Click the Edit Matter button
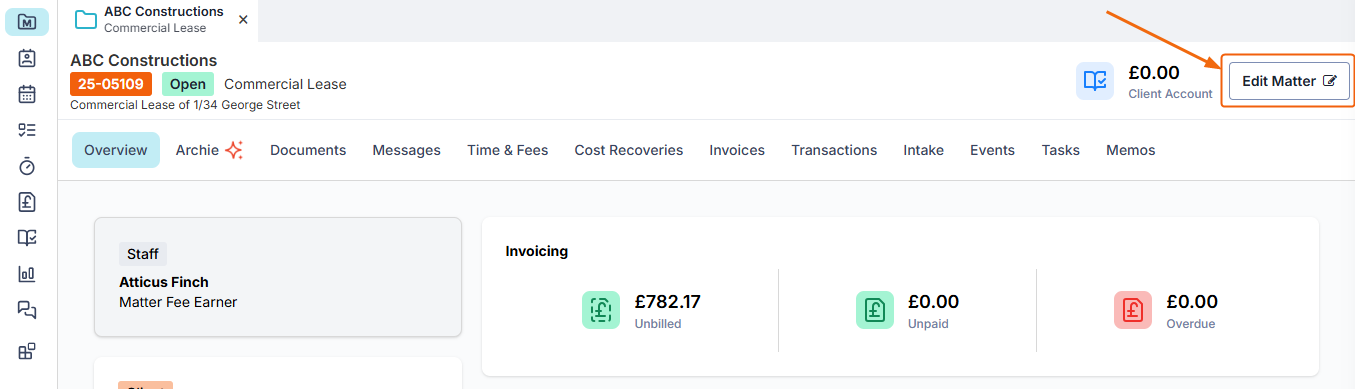Screen dimensions: 1355x389 1289,81
